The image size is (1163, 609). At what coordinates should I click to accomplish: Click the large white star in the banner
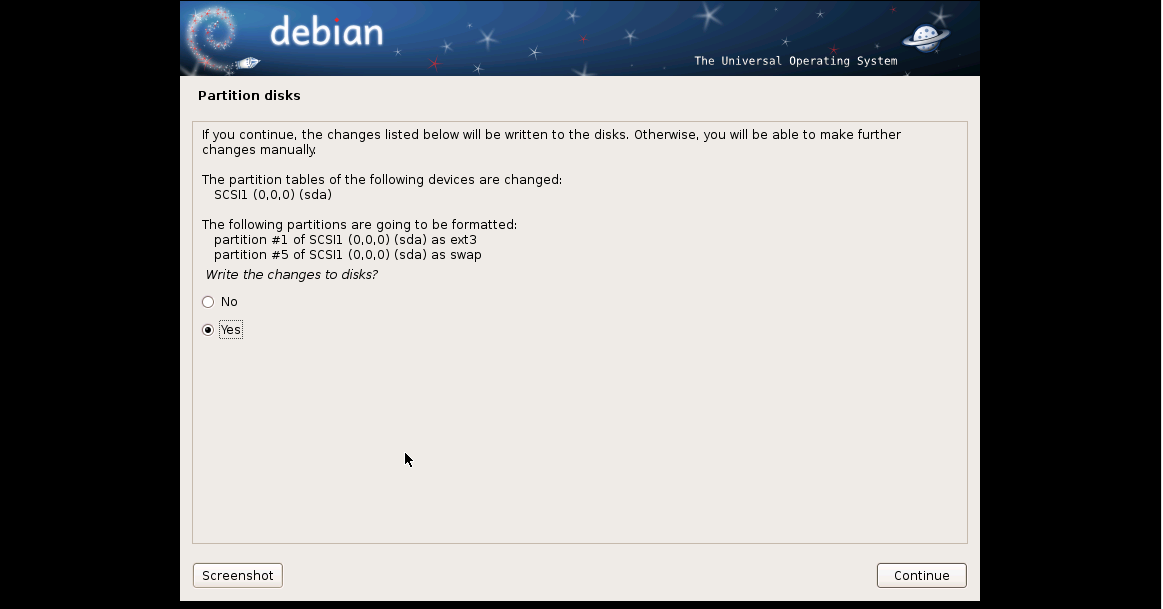point(709,15)
